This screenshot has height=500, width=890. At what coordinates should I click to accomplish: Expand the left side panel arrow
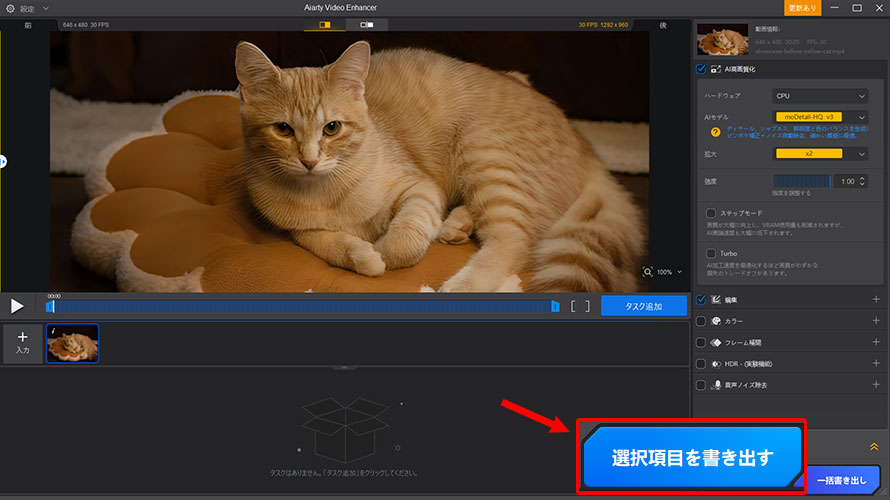3,162
